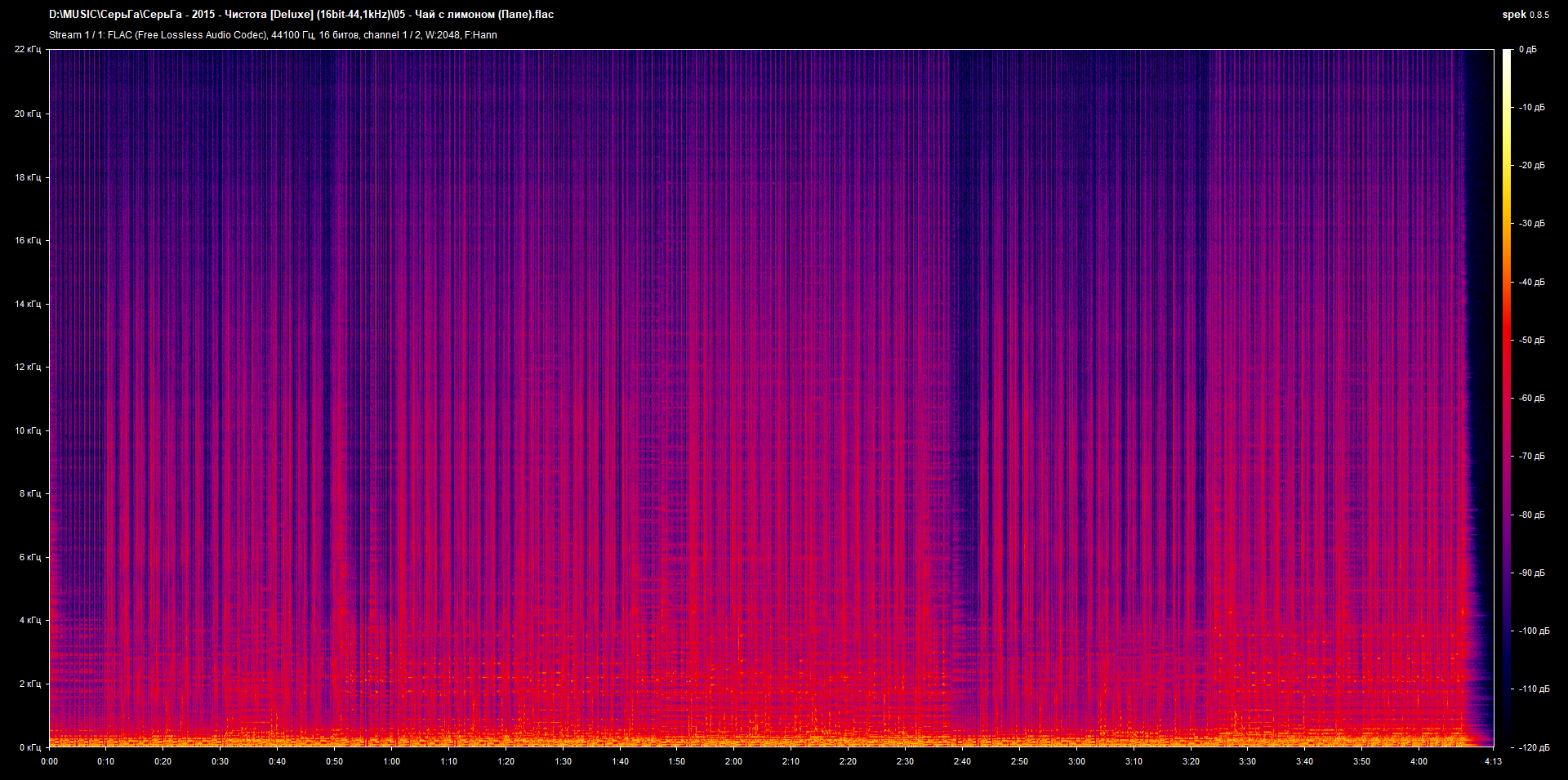The image size is (1568, 780).
Task: Click the 4:13 end timestamp
Action: pyautogui.click(x=1493, y=761)
